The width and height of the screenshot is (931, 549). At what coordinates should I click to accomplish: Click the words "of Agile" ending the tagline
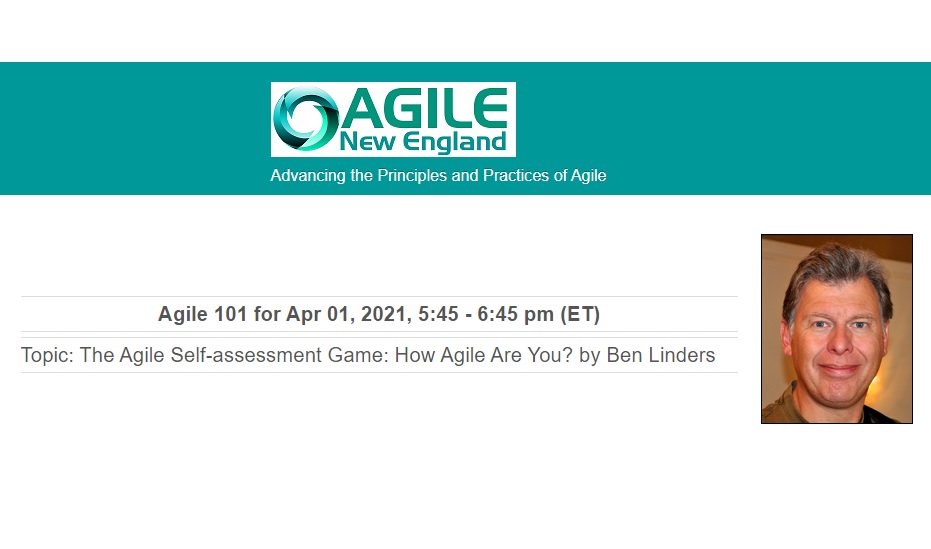point(580,176)
